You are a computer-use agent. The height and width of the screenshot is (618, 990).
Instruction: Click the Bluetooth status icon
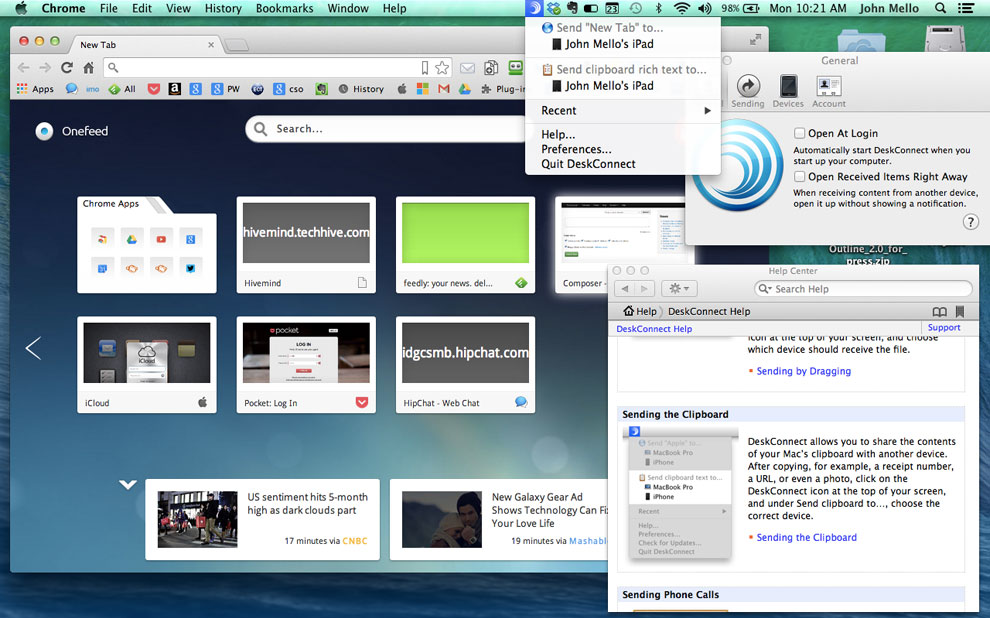coord(658,8)
